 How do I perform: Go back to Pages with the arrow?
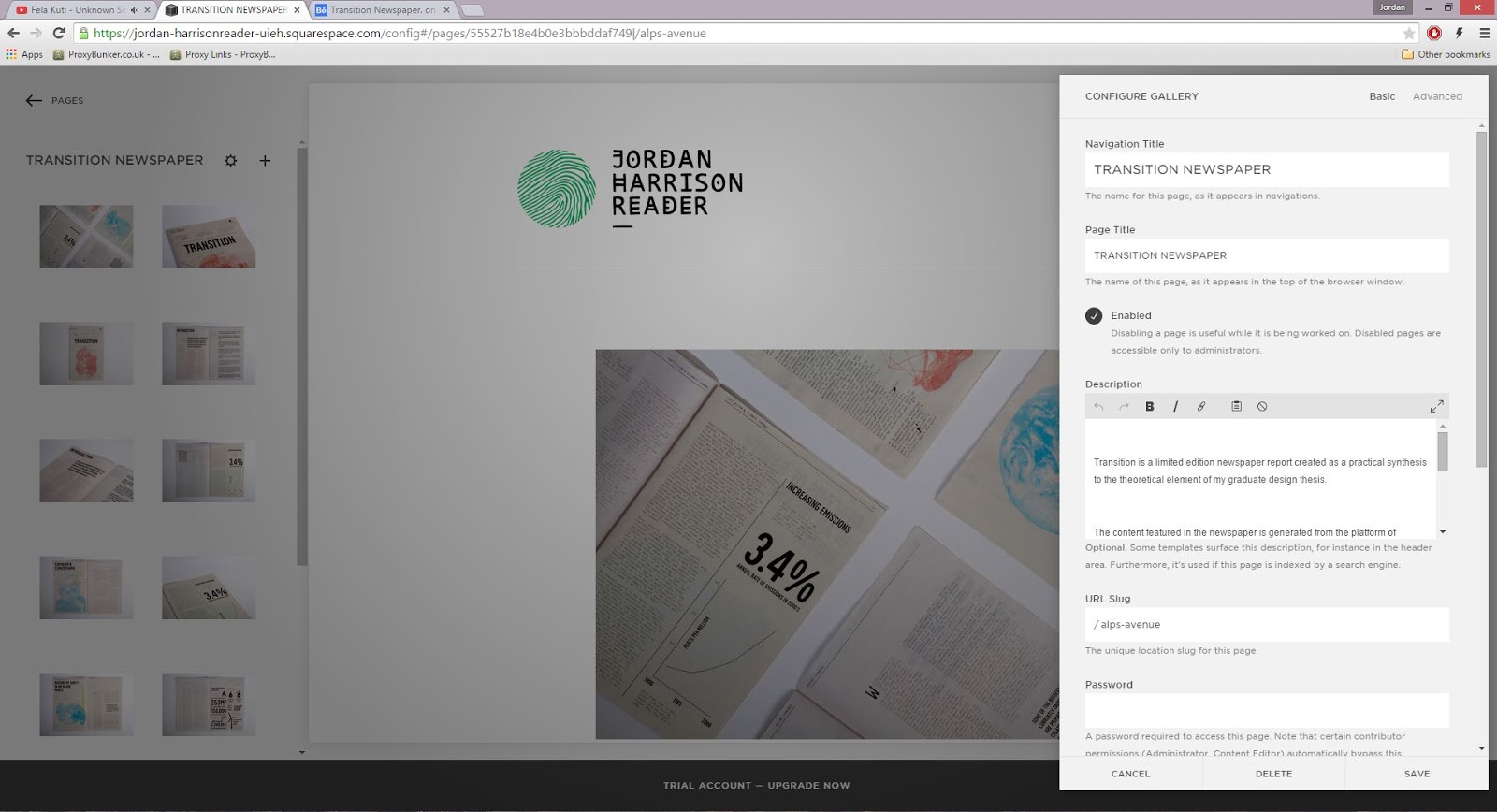coord(34,100)
